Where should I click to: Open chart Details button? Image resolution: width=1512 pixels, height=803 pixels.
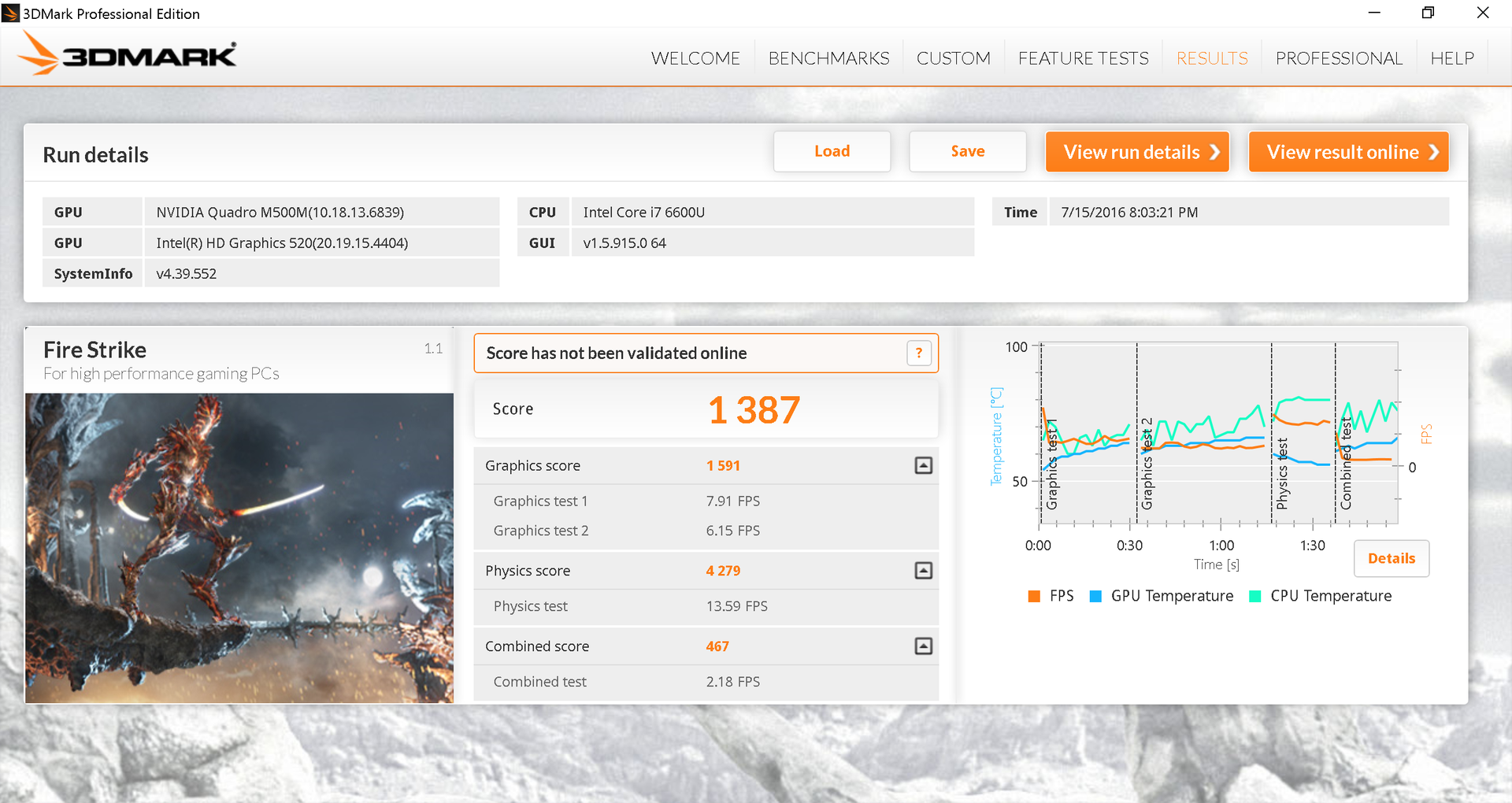[x=1392, y=558]
